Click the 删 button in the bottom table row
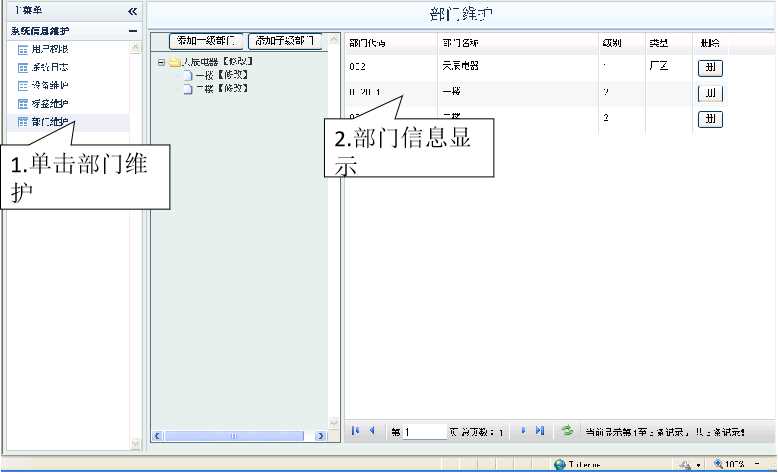 click(x=710, y=119)
